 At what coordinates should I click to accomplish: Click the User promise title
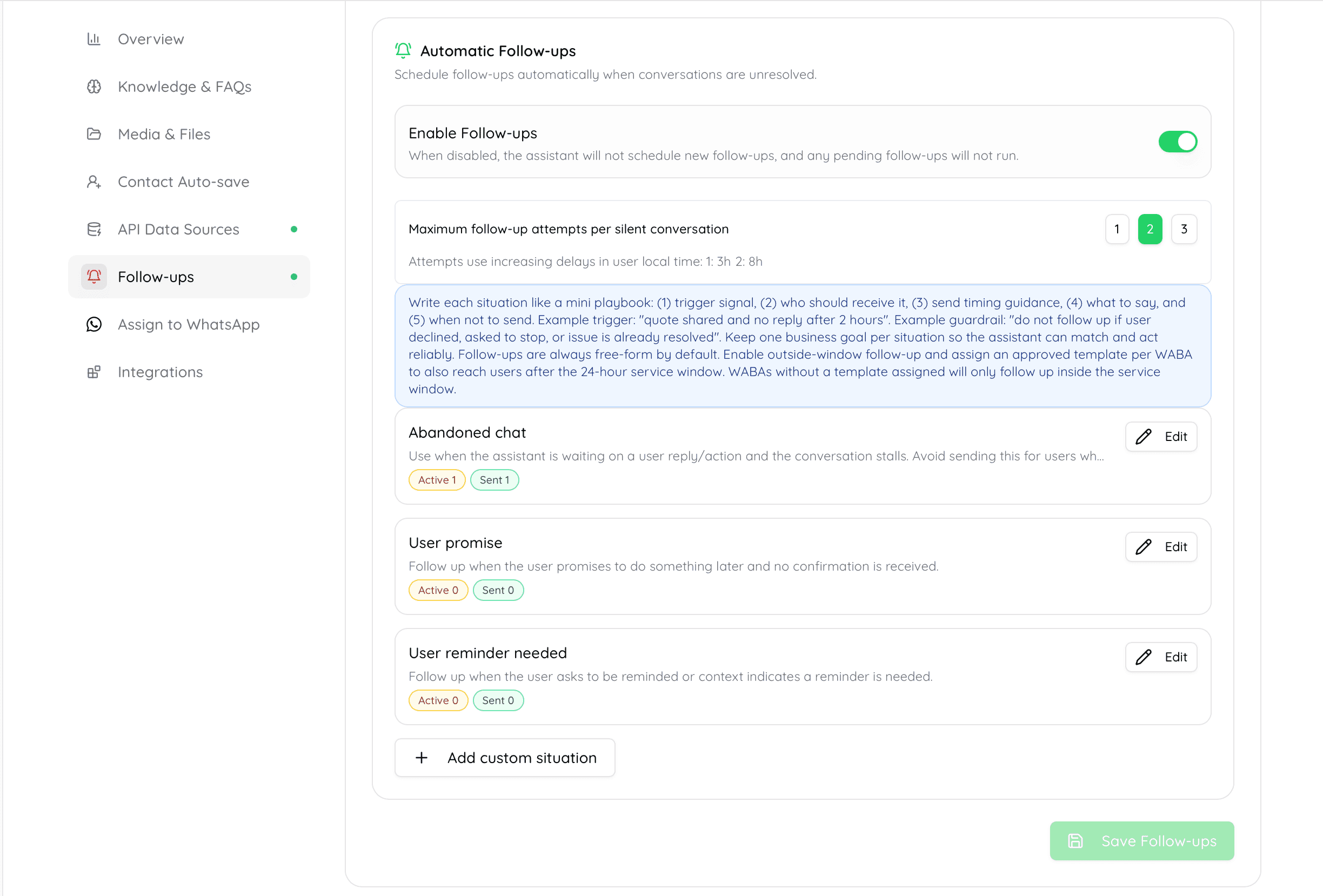[x=456, y=543]
